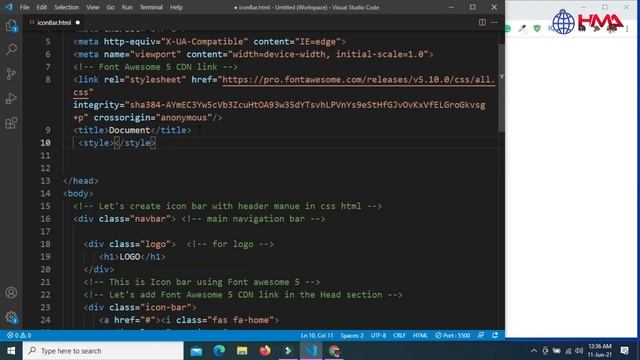Open the Extensions view

[x=11, y=123]
